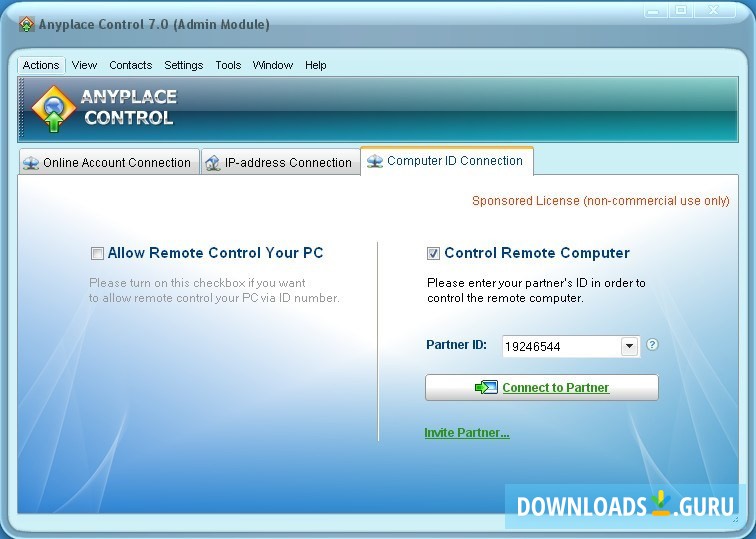The width and height of the screenshot is (756, 539).
Task: Open the Window menu
Action: 272,65
